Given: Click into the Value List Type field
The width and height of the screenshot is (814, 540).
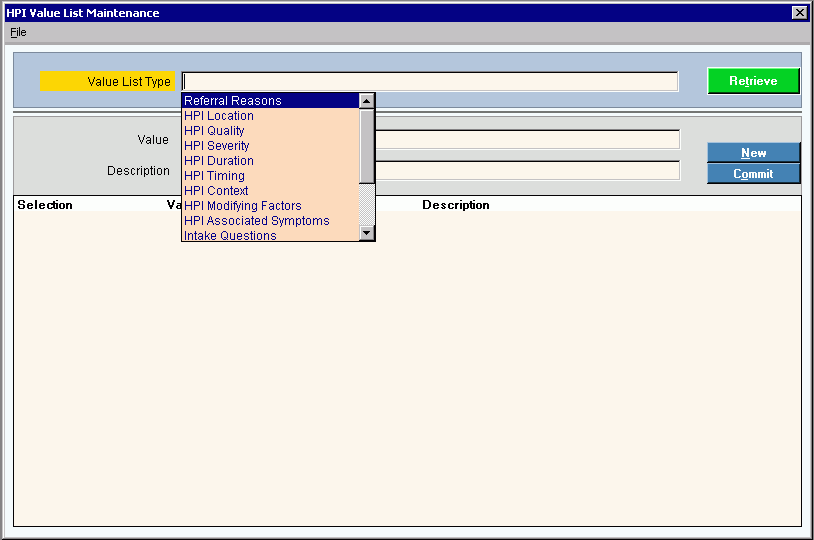Looking at the screenshot, I should click(x=430, y=82).
